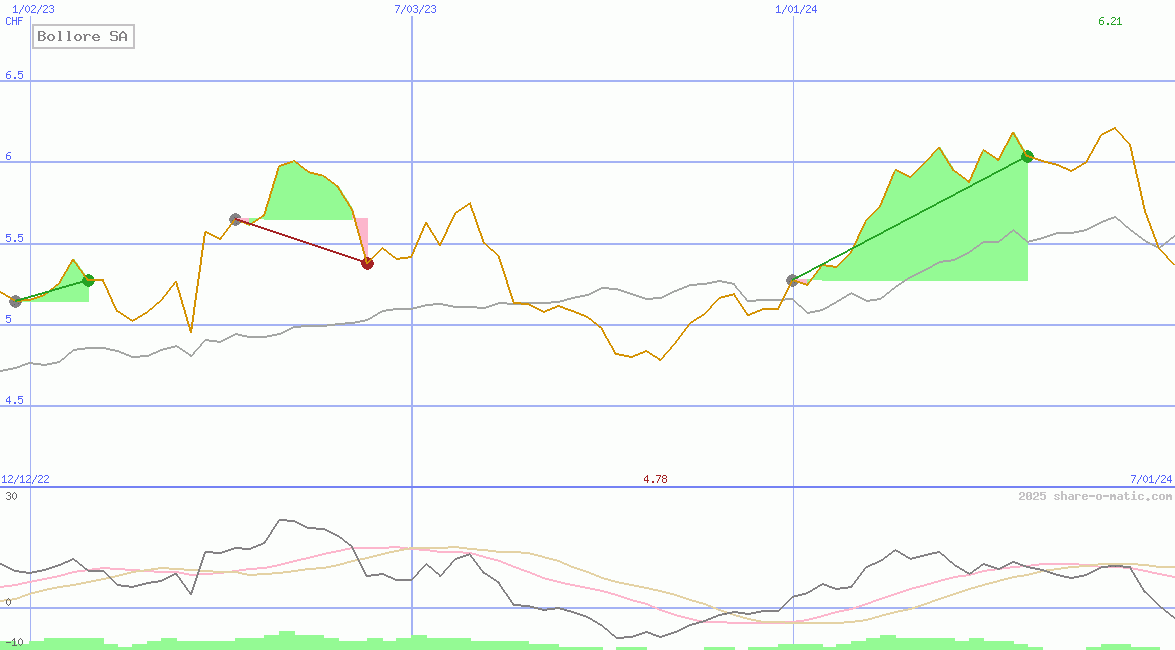Select the 7/03/23 date label
Viewport: 1175px width, 650px height.
coord(415,9)
